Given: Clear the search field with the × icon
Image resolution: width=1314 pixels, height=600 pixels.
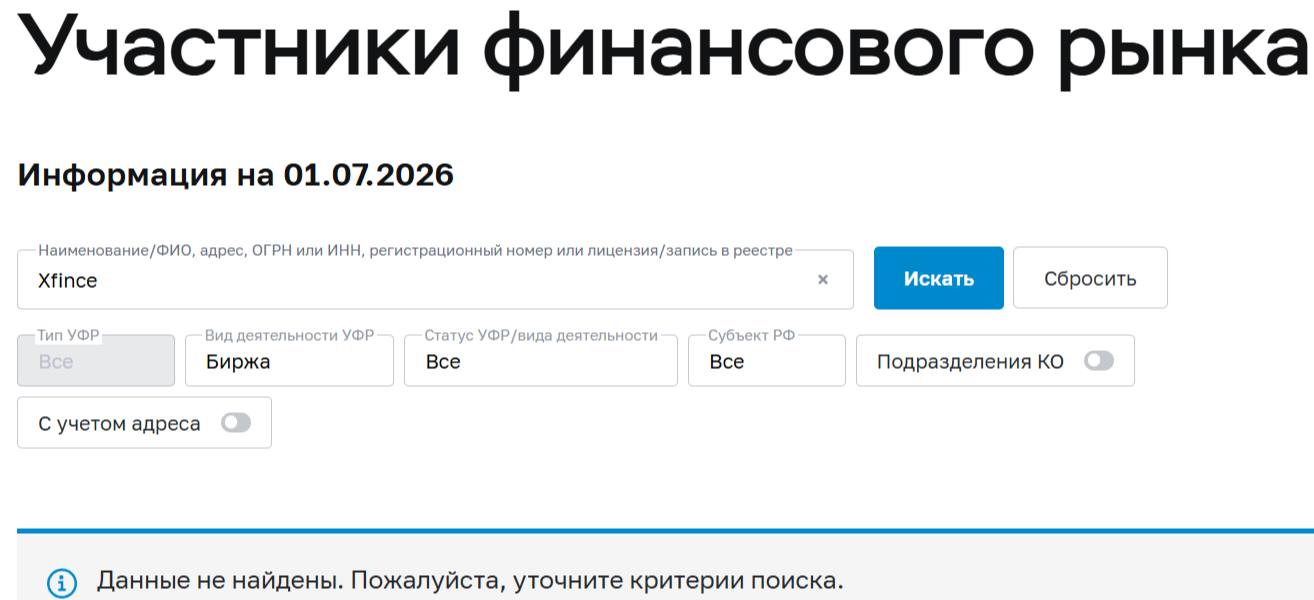Looking at the screenshot, I should (x=823, y=280).
